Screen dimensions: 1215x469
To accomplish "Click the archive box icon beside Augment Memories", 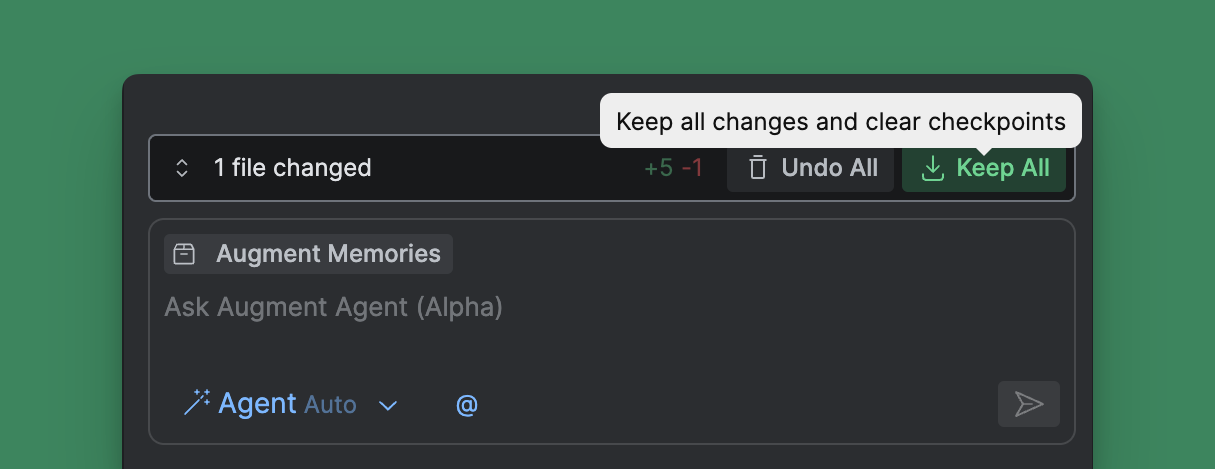I will coord(184,254).
